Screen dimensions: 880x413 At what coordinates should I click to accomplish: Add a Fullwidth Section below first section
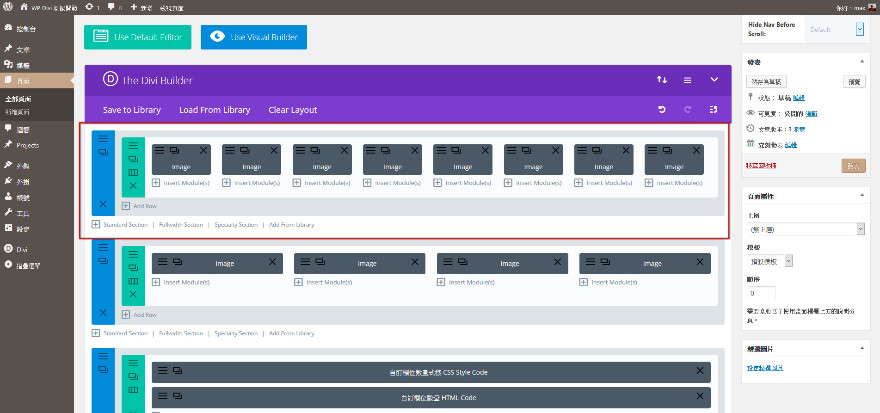[x=181, y=224]
